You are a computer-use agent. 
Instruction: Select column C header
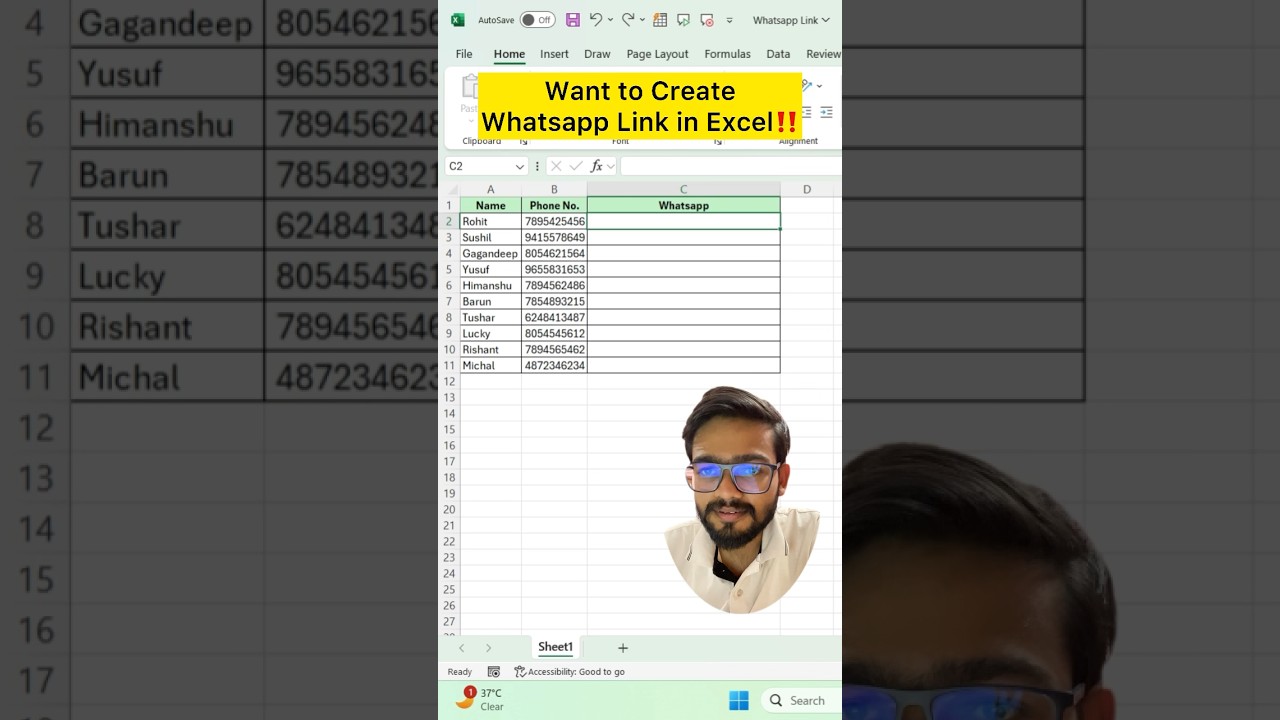pyautogui.click(x=683, y=189)
